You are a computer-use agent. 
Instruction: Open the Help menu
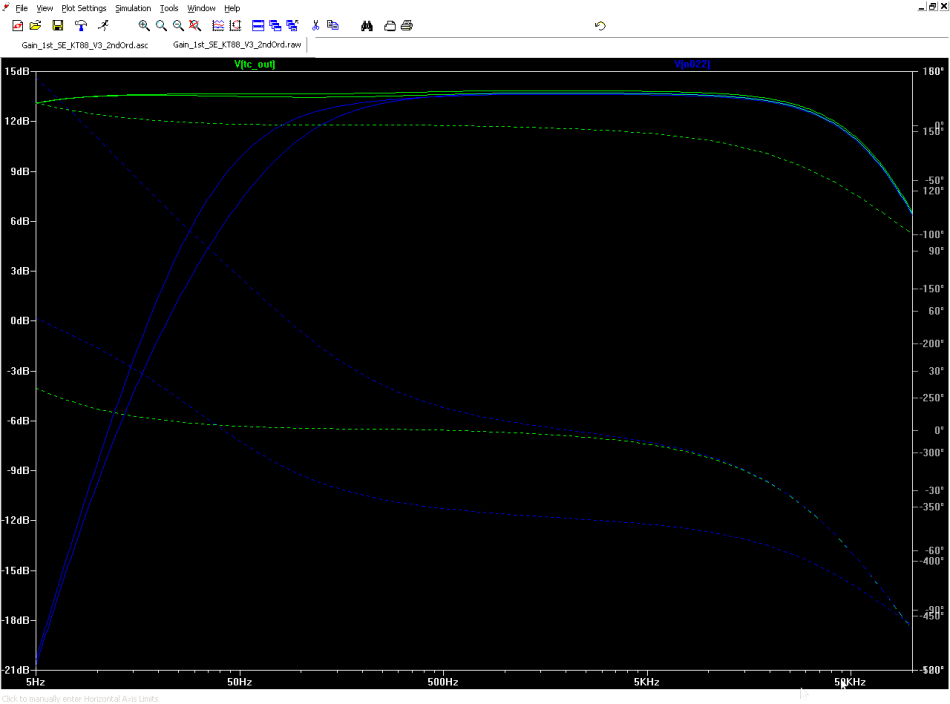[x=232, y=8]
